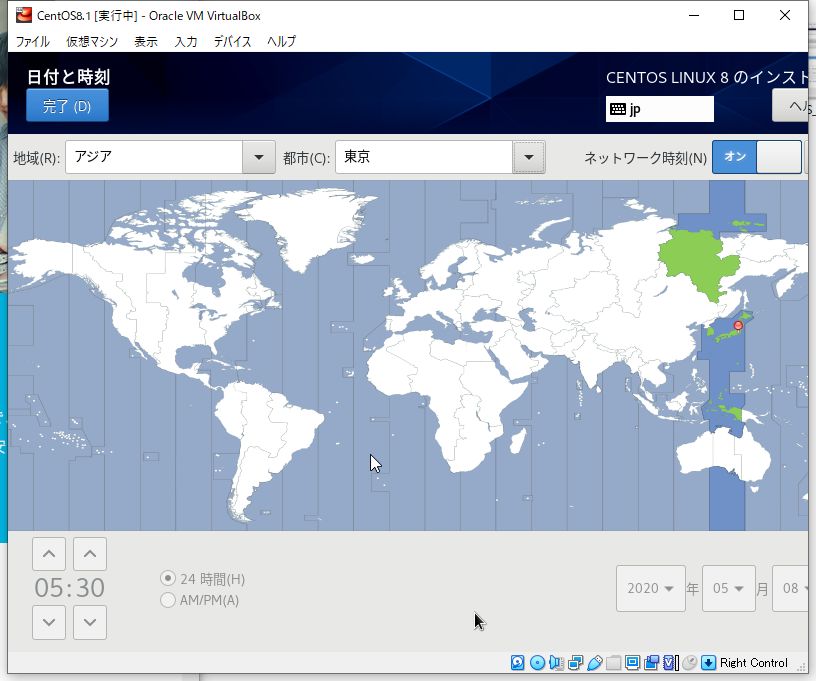Decrease the minutes with down arrow
The image size is (816, 681).
pos(90,622)
